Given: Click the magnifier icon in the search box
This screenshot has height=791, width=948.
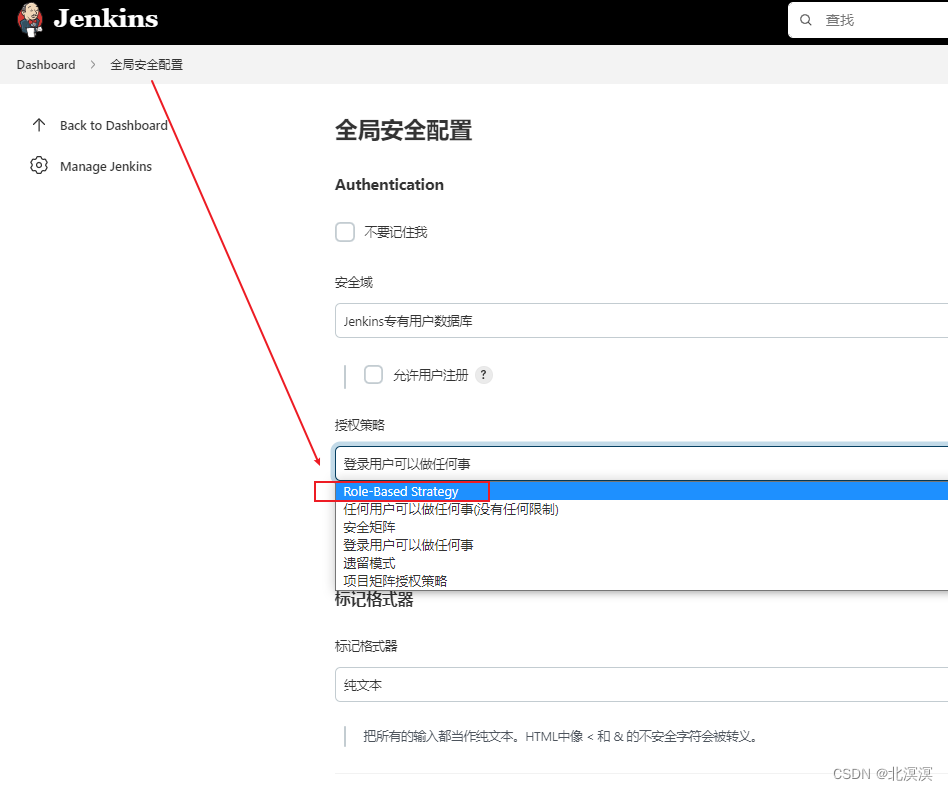Looking at the screenshot, I should coord(805,20).
